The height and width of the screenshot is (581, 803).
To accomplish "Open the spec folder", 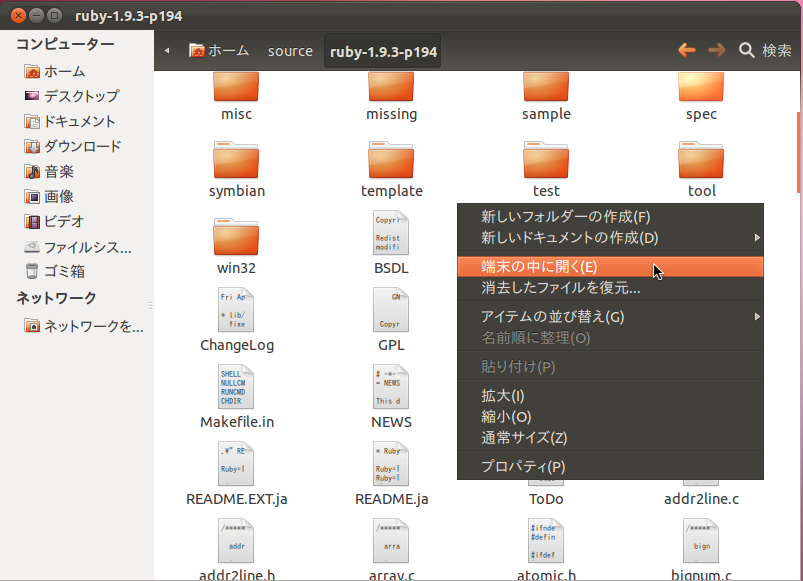I will tap(701, 87).
